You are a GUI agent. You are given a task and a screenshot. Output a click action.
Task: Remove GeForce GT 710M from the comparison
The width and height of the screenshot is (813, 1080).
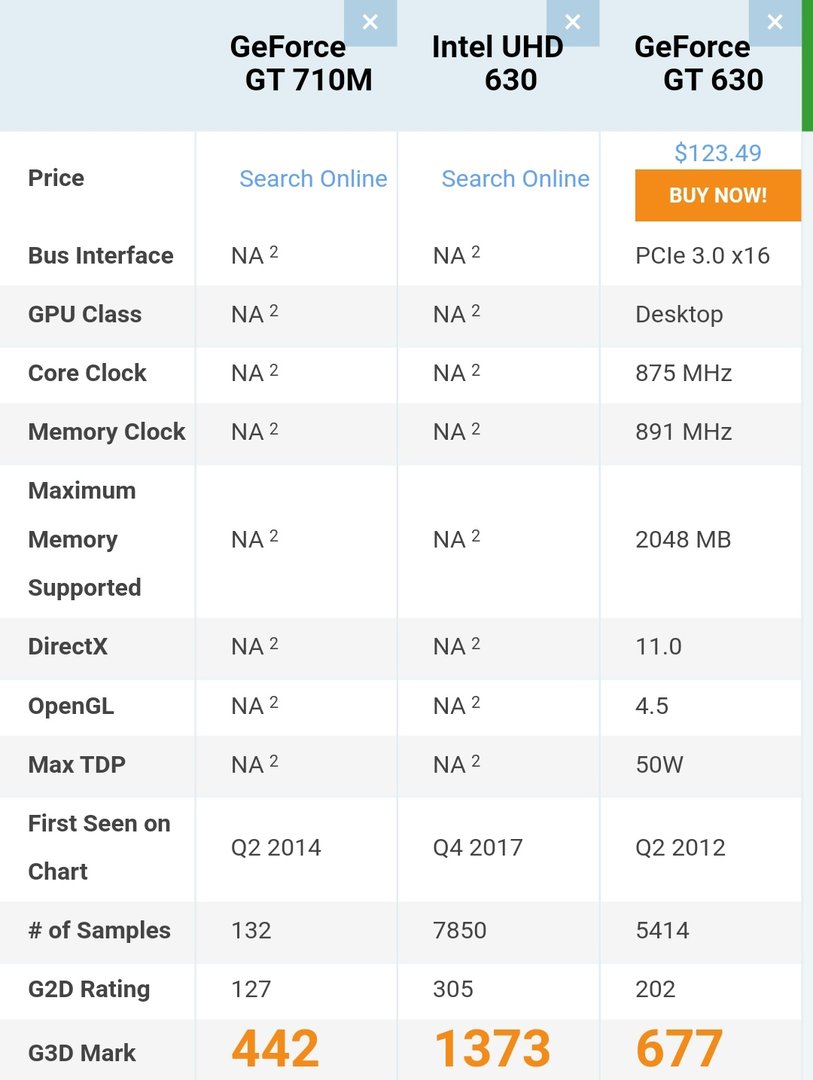point(371,22)
